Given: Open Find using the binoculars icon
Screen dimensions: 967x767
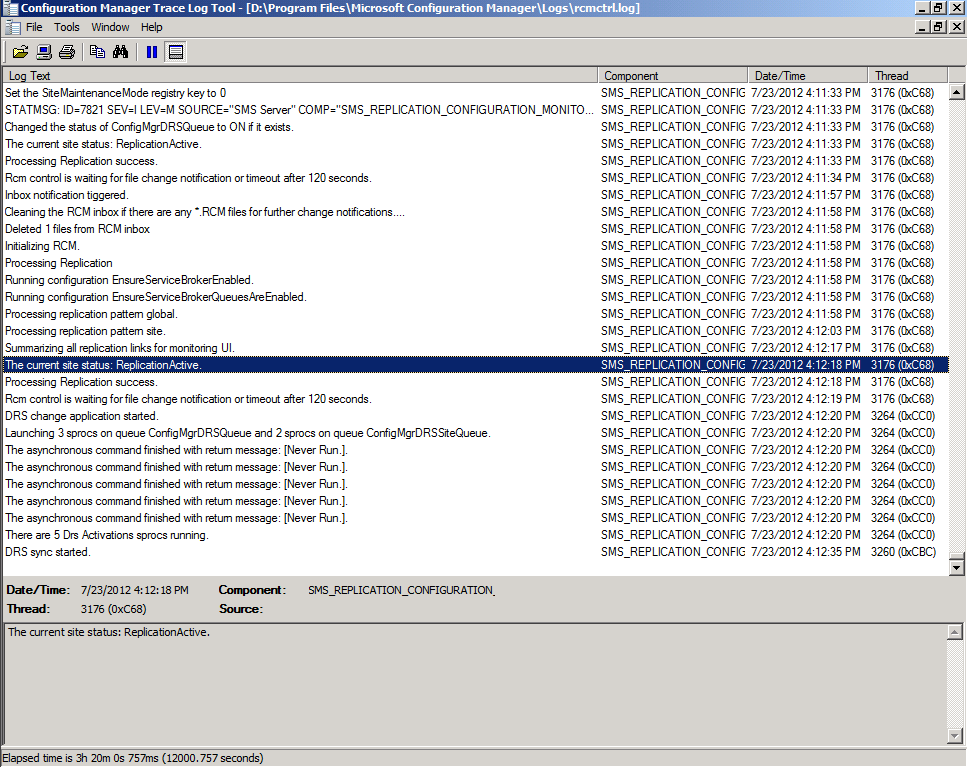Looking at the screenshot, I should tap(121, 52).
